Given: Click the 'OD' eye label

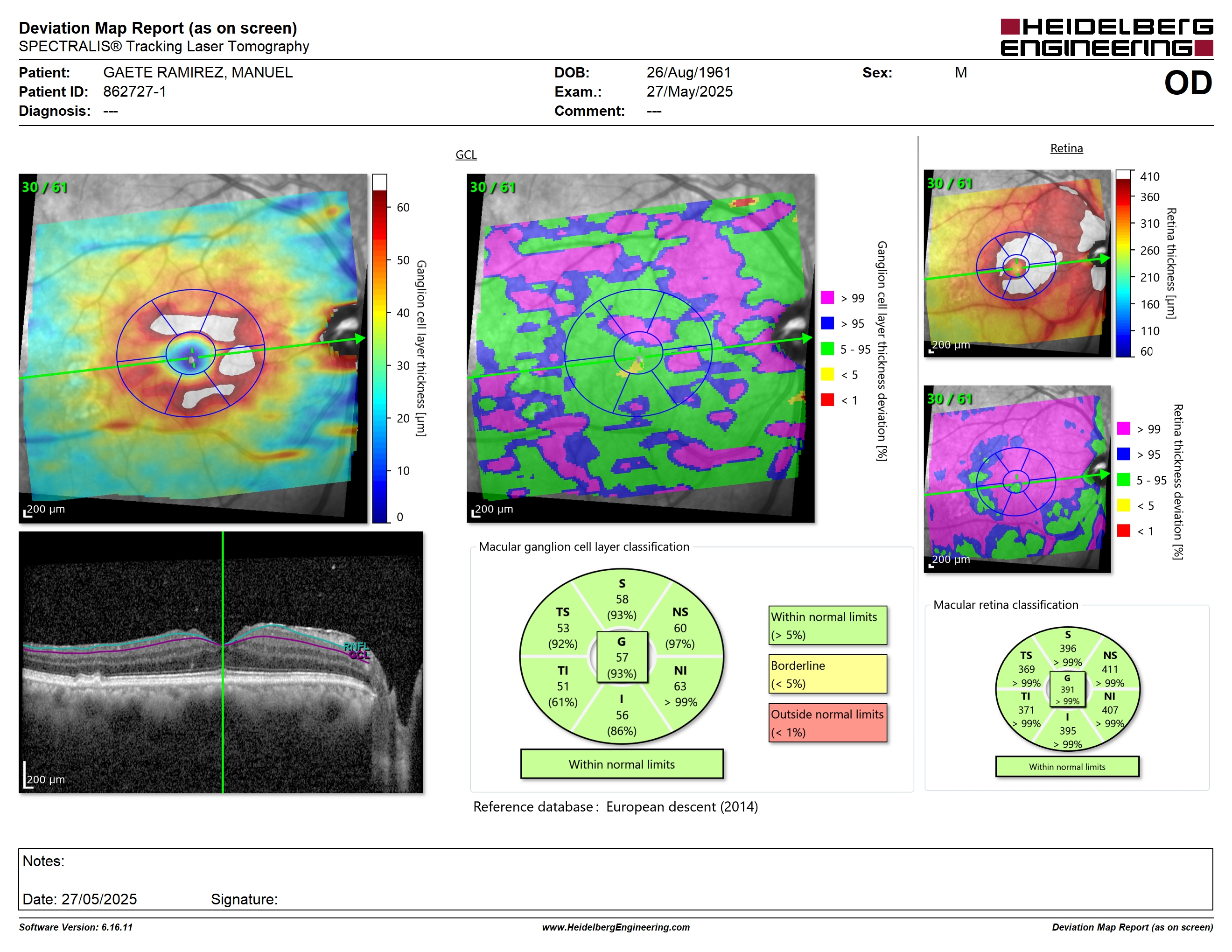Looking at the screenshot, I should pyautogui.click(x=1188, y=84).
